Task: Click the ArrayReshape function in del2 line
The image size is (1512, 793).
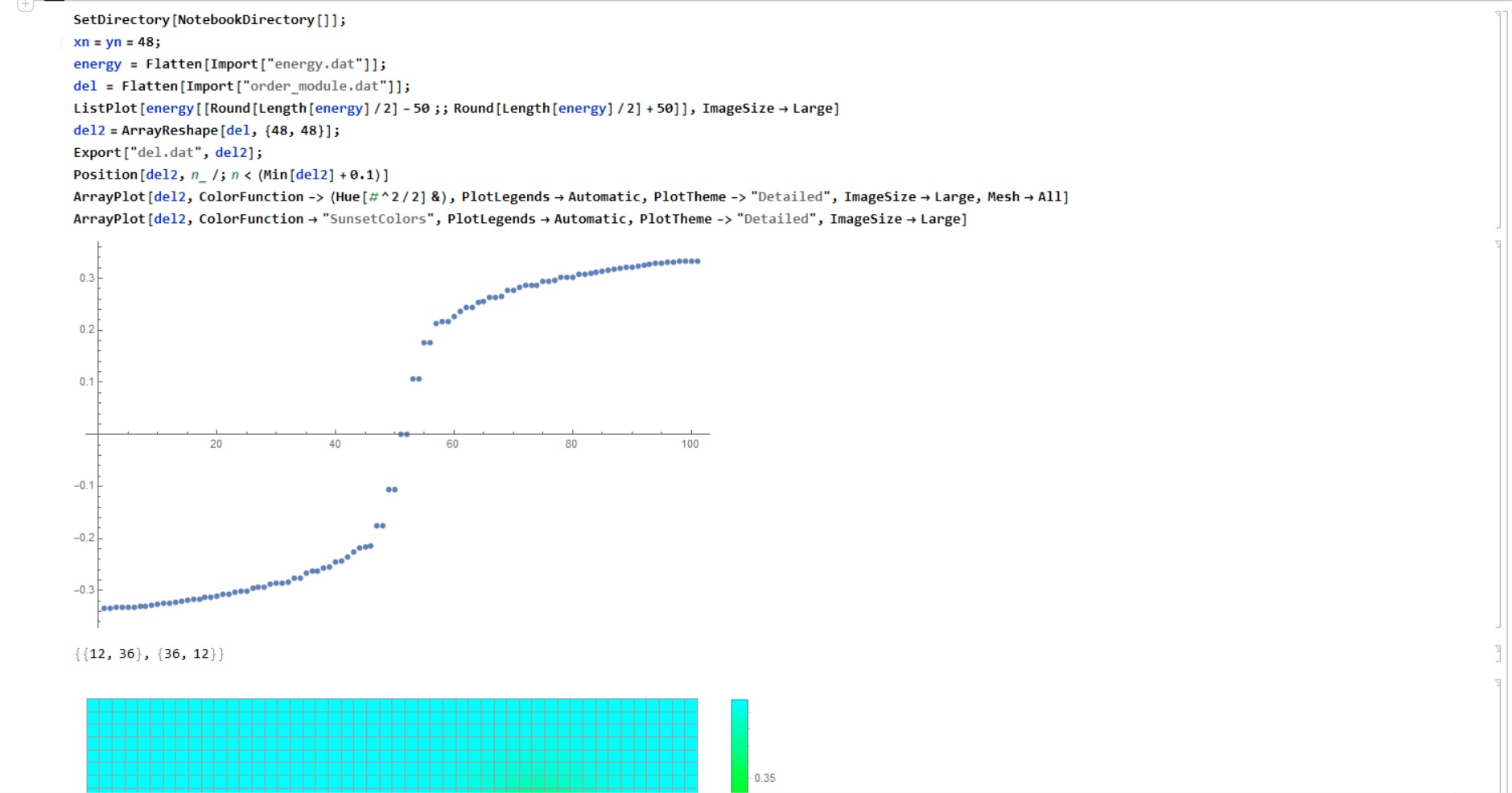Action: (170, 130)
